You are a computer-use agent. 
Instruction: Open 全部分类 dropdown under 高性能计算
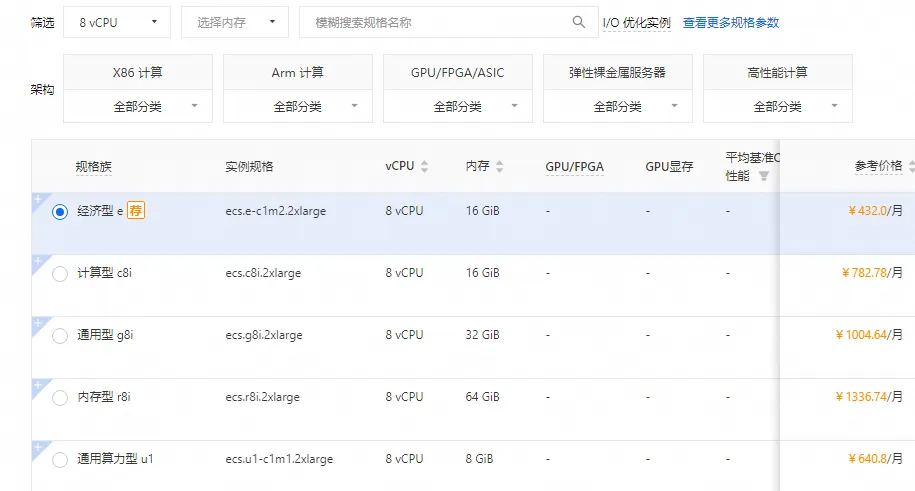click(777, 106)
